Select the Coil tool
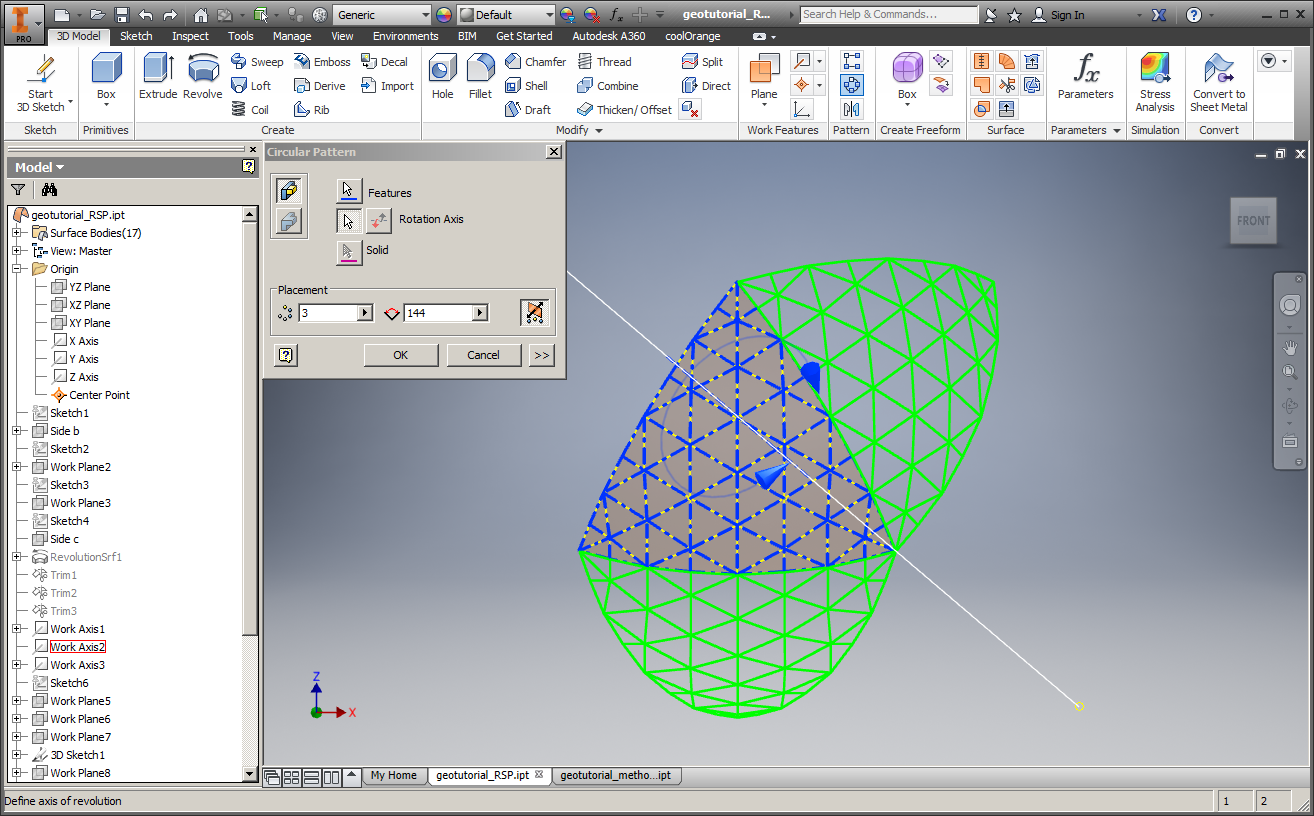The height and width of the screenshot is (816, 1314). coord(251,110)
